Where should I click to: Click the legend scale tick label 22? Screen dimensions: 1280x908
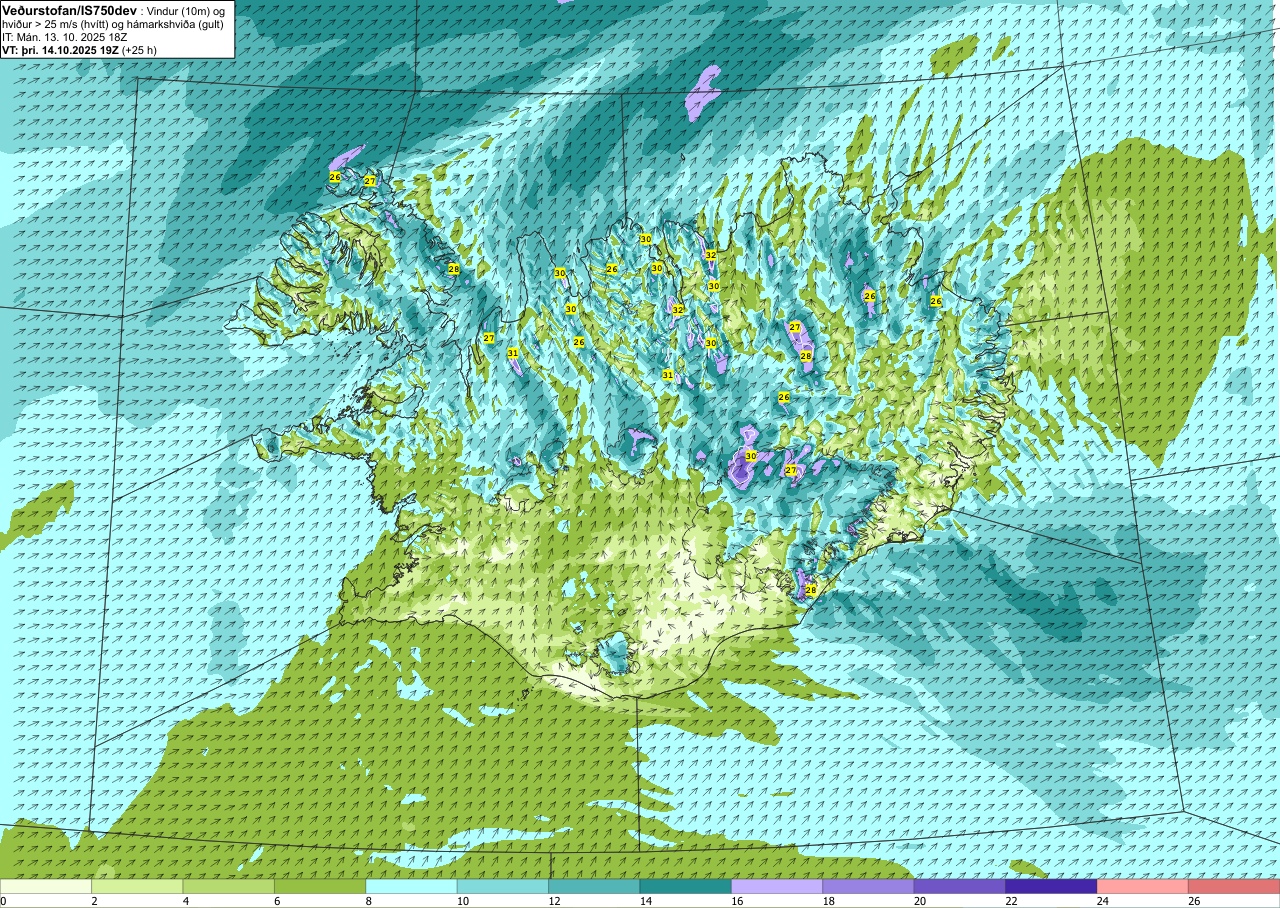tap(1011, 901)
